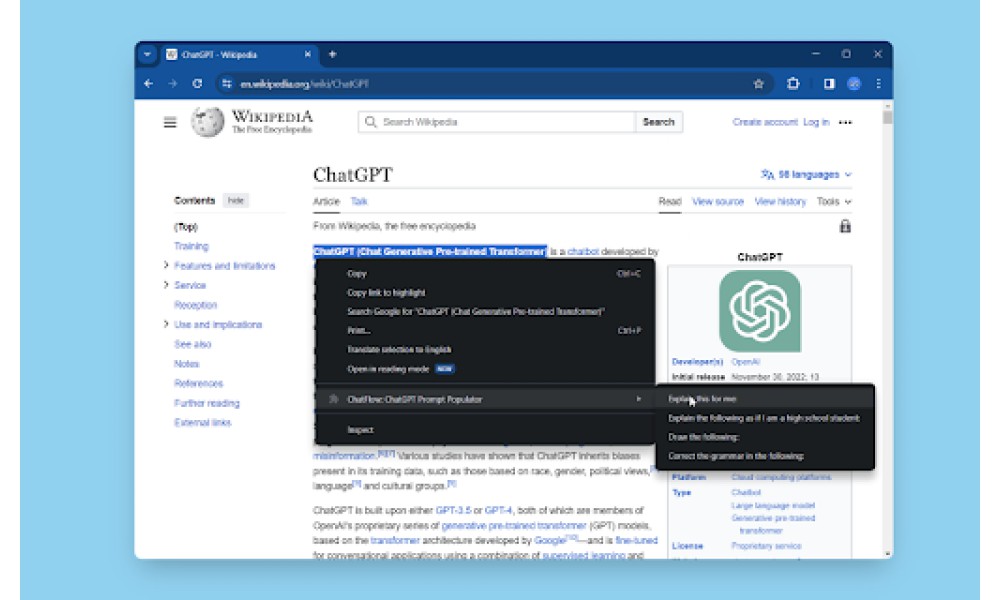Open the tab search dropdown arrow
Image resolution: width=1000 pixels, height=600 pixels.
[x=147, y=54]
